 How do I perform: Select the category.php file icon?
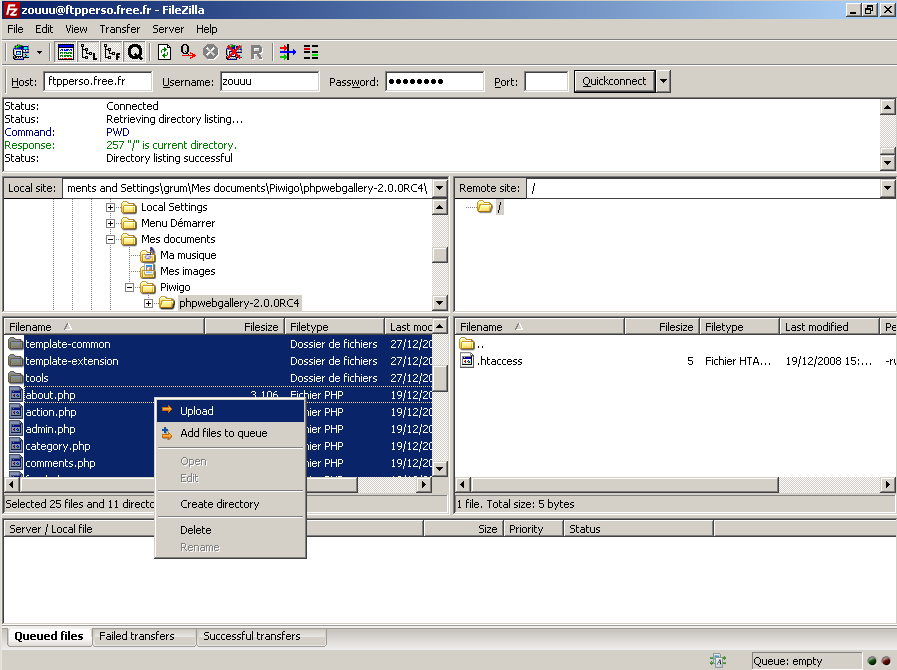tap(16, 446)
